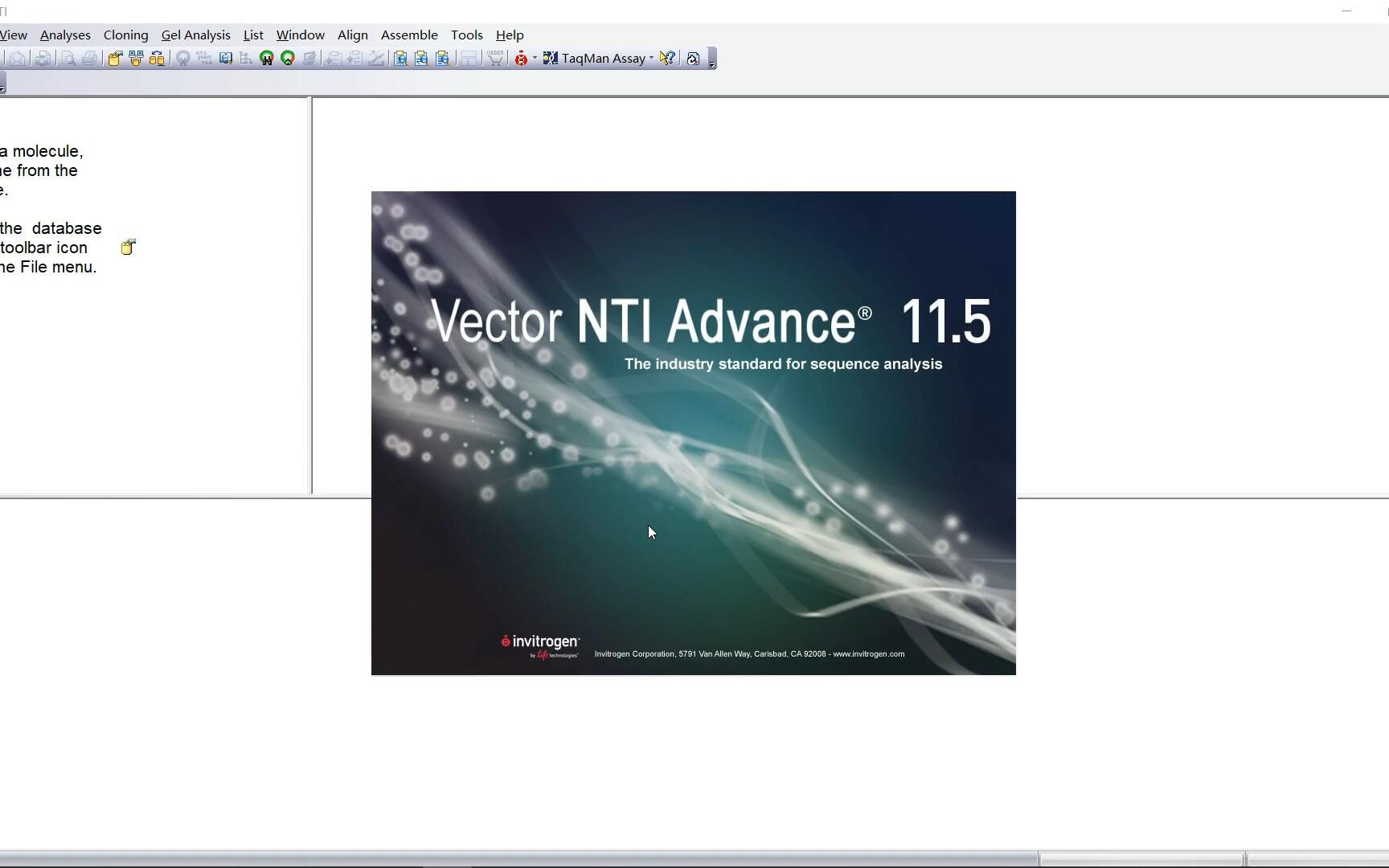Open the Help menu
The height and width of the screenshot is (868, 1389).
tap(510, 35)
